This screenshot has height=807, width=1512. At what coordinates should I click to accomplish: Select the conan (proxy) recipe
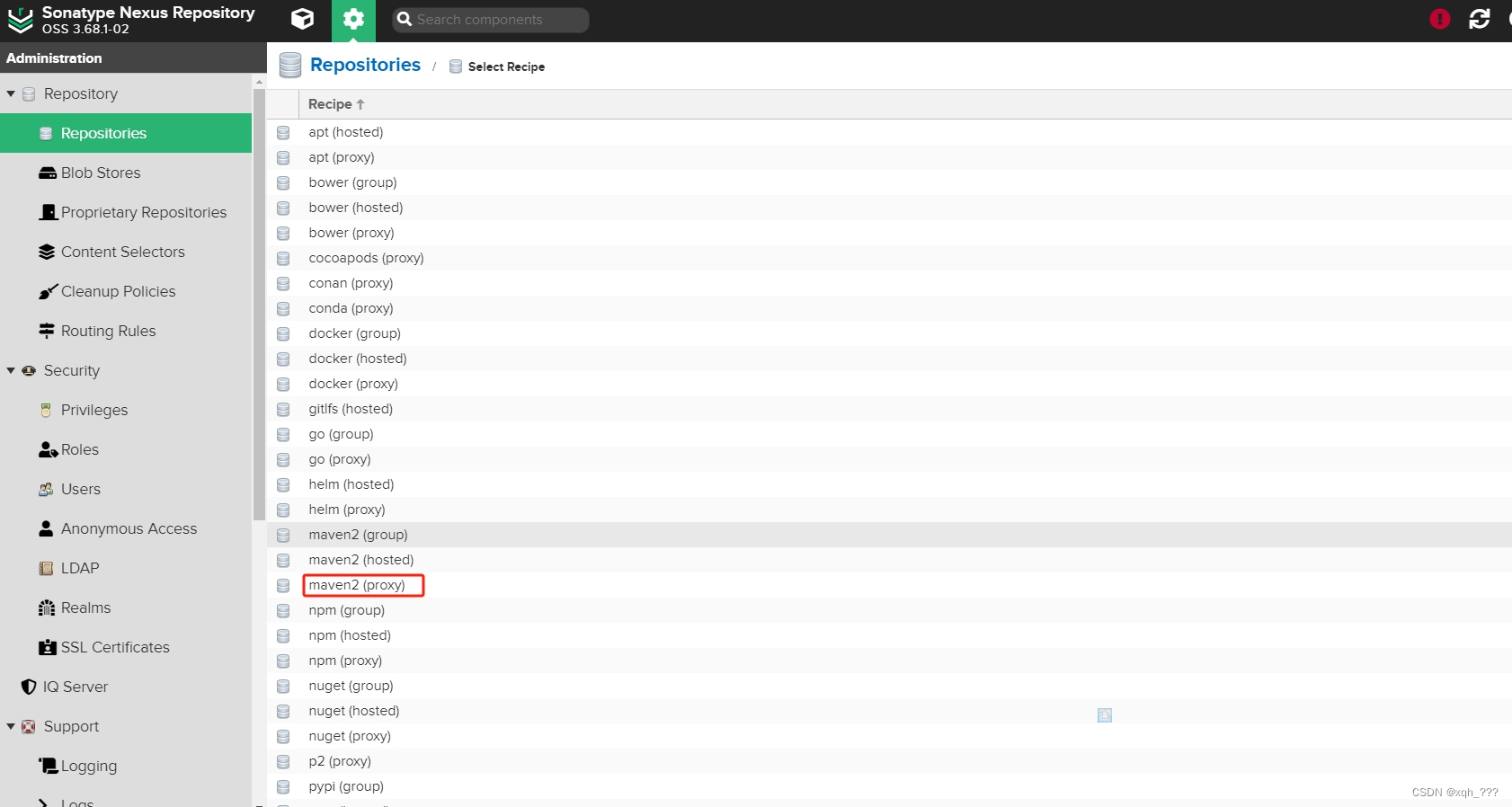tap(351, 283)
